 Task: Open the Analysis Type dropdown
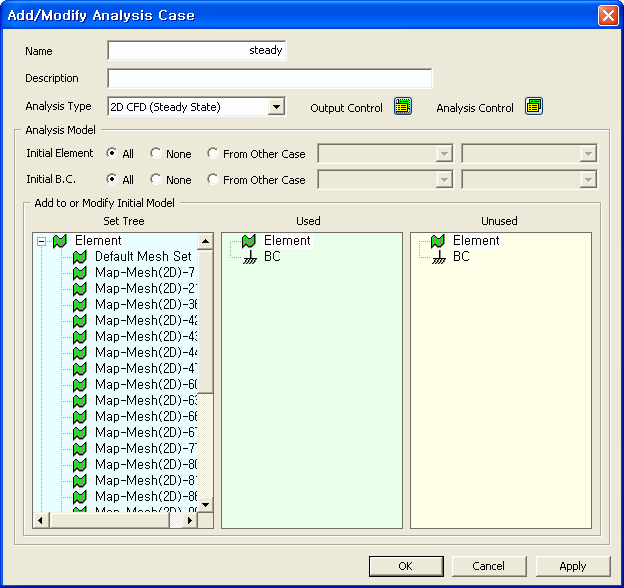point(277,107)
